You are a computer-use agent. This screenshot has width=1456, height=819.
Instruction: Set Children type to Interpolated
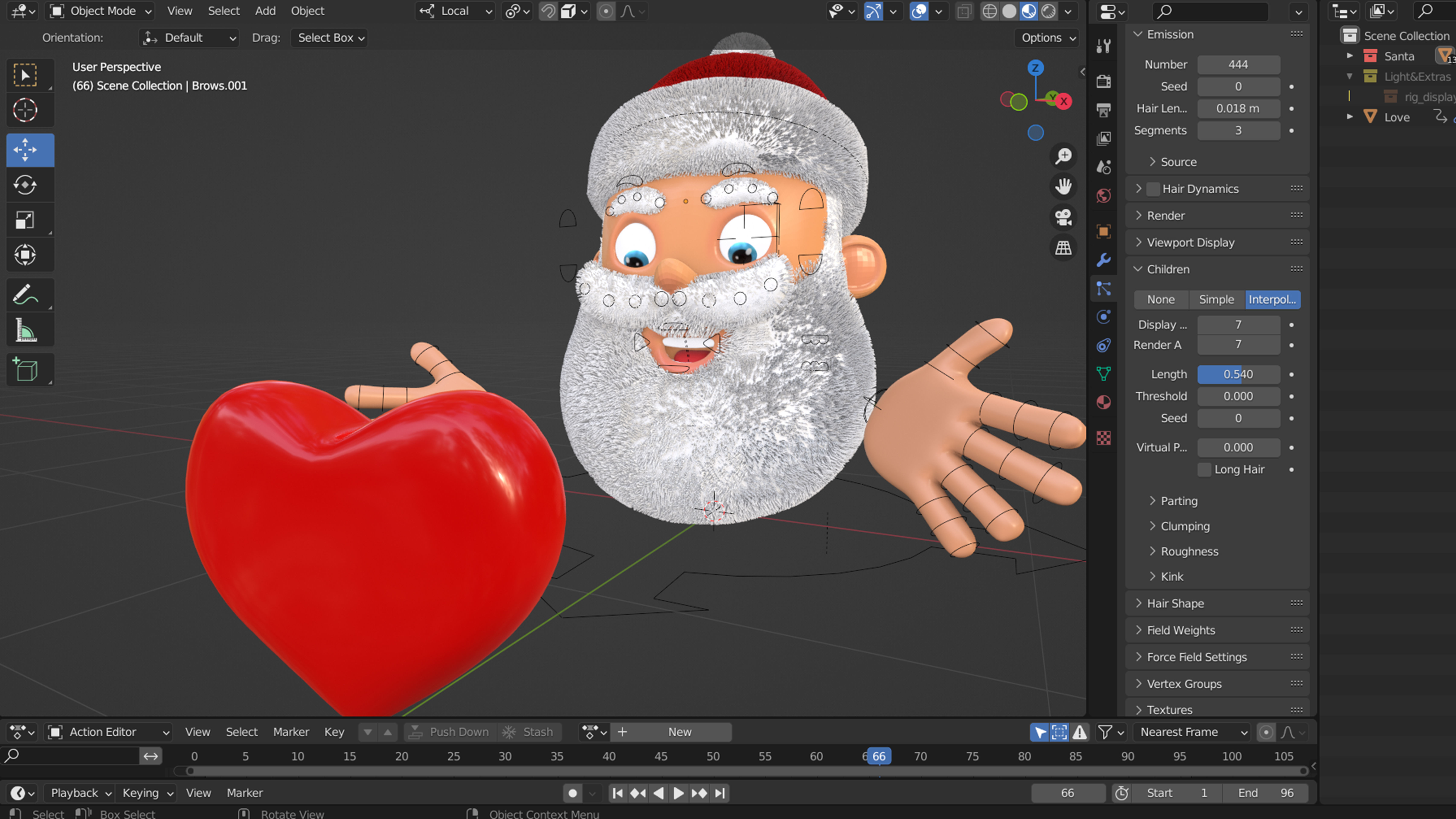[1272, 300]
